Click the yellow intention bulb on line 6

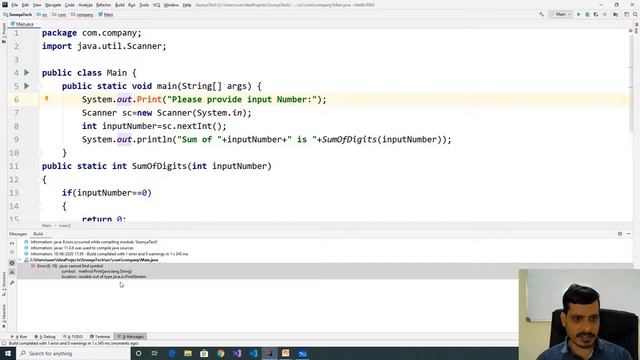47,98
